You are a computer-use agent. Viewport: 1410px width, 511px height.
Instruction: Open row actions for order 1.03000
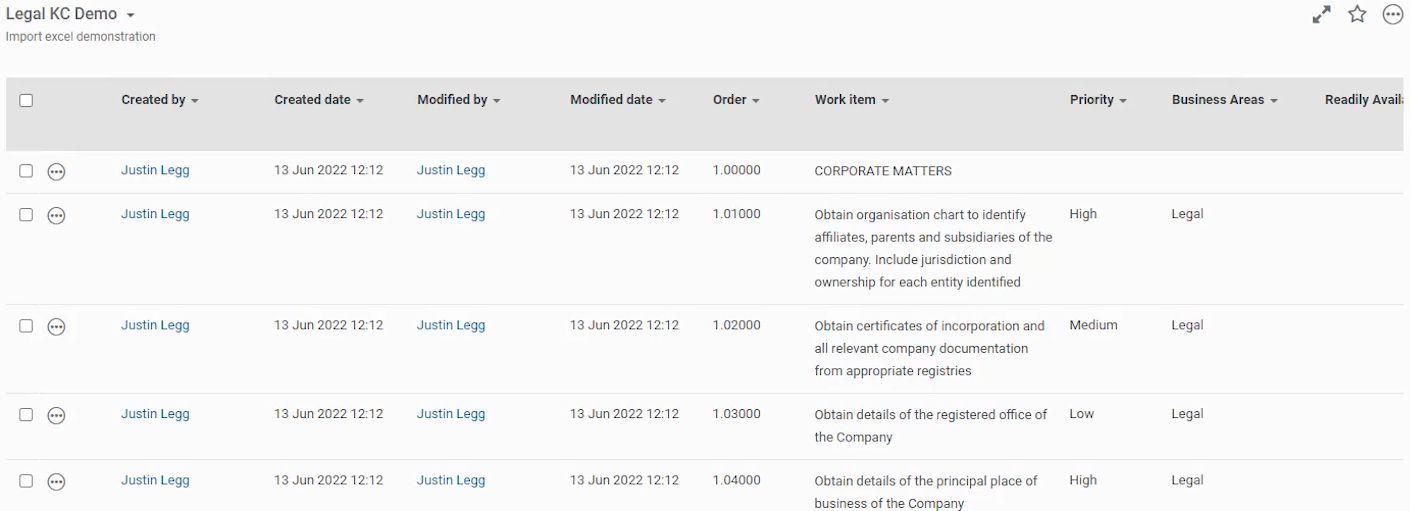(57, 415)
